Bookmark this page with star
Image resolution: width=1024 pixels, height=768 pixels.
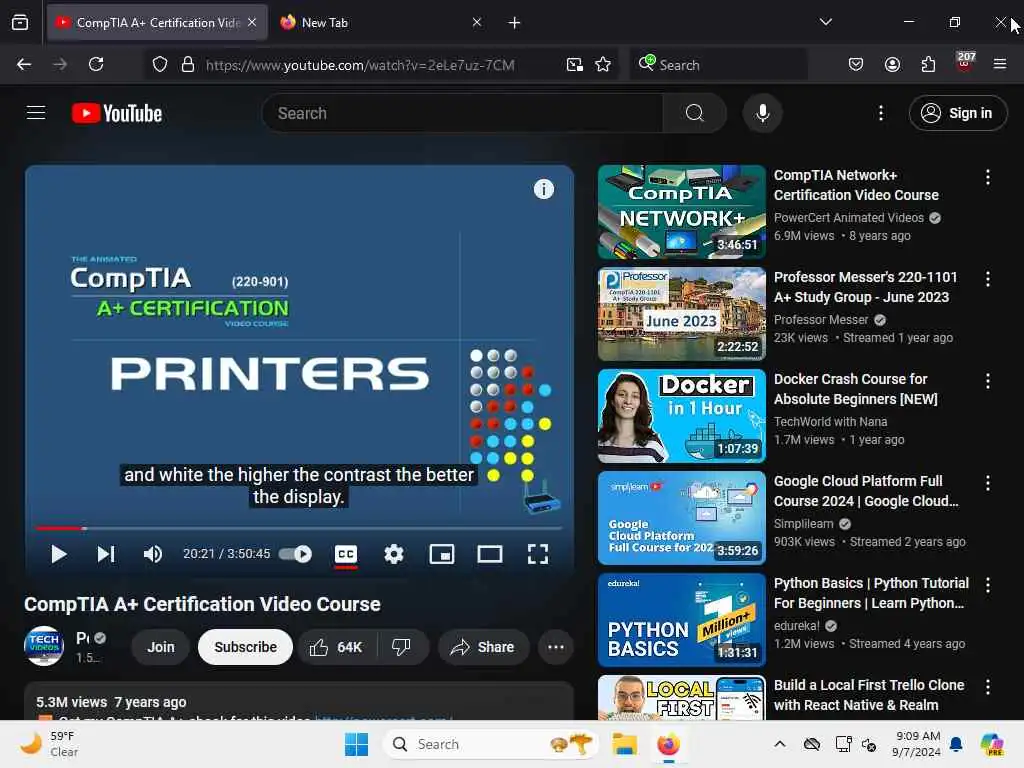603,65
